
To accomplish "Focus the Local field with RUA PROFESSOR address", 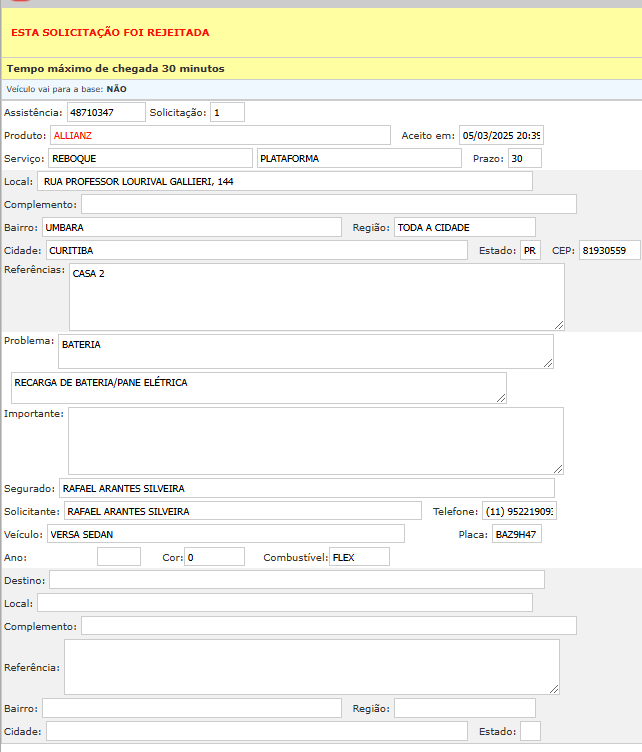I will click(284, 181).
